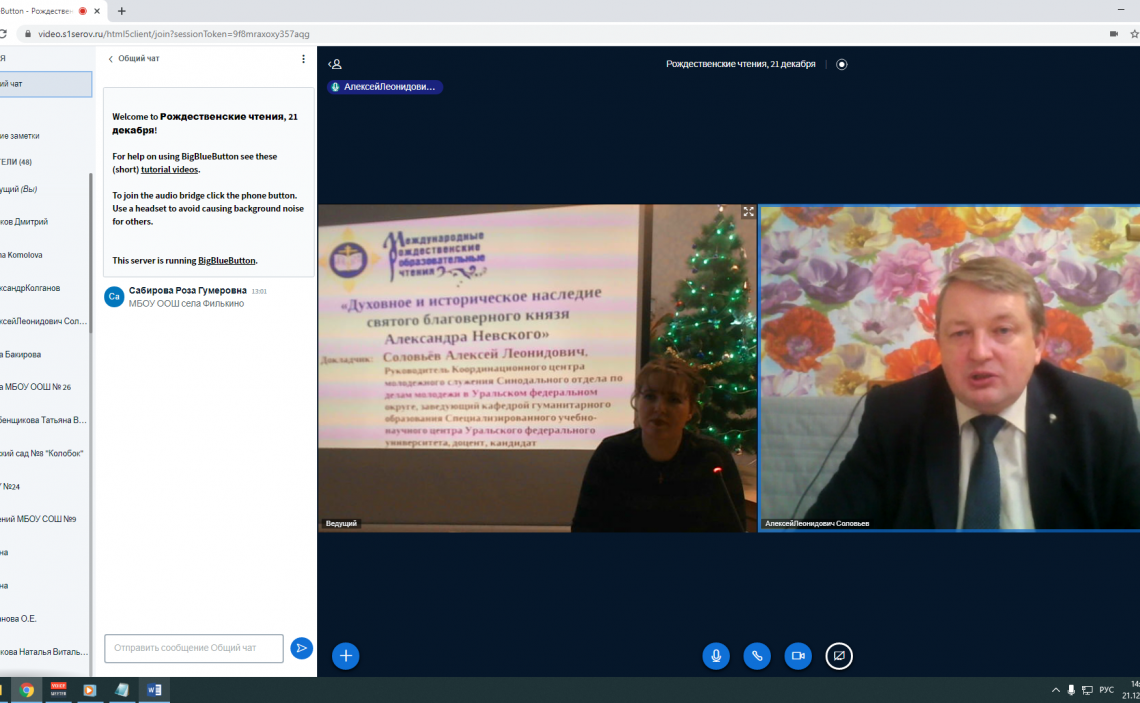Close the BigBlueButton browser tab
Viewport: 1140px width, 703px height.
pos(99,11)
